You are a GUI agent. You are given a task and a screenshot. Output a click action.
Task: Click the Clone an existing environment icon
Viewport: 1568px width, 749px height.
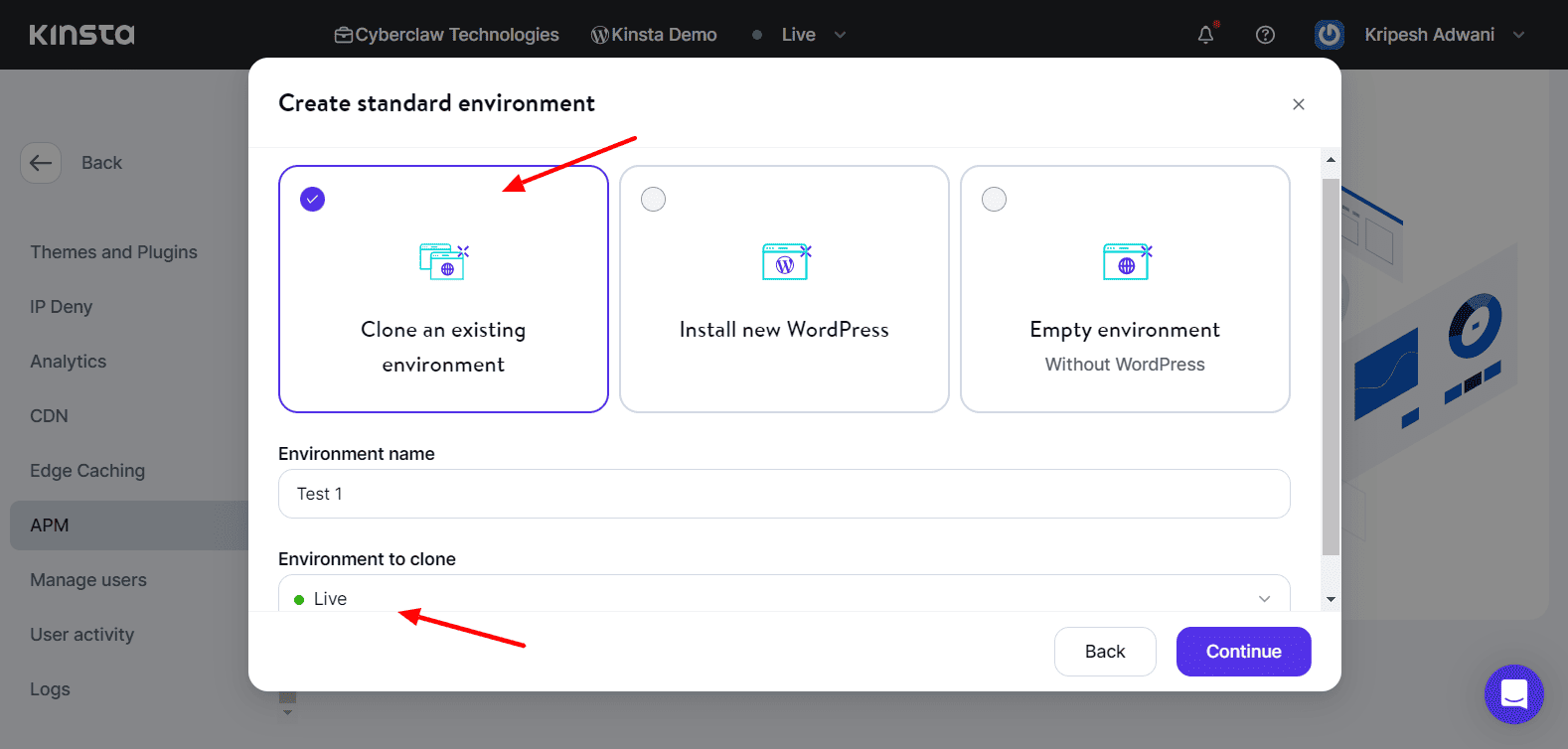tap(443, 262)
